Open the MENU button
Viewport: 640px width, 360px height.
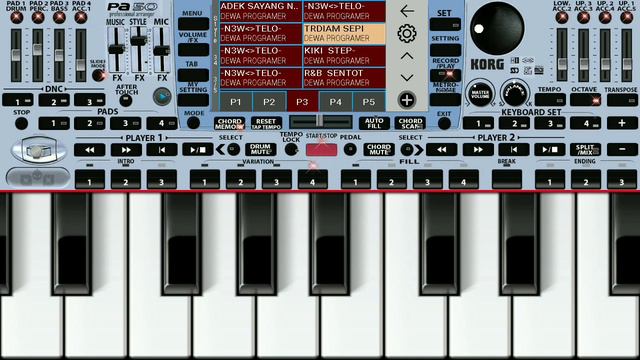coord(193,24)
